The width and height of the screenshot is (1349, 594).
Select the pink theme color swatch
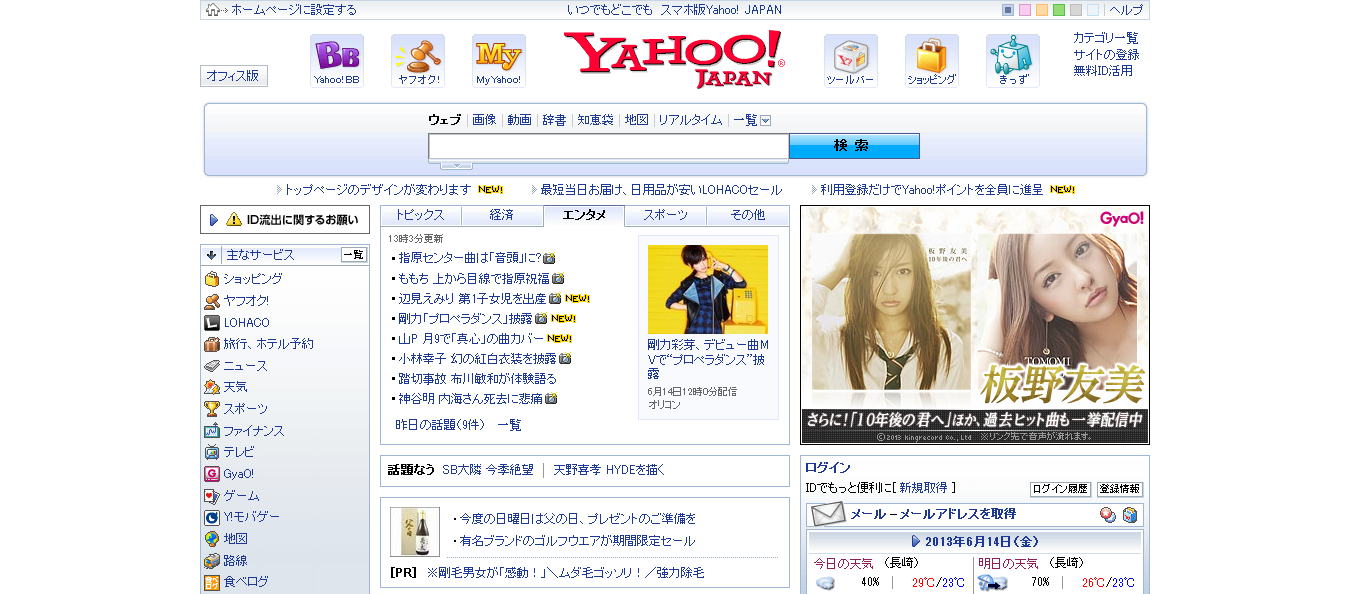click(1025, 10)
